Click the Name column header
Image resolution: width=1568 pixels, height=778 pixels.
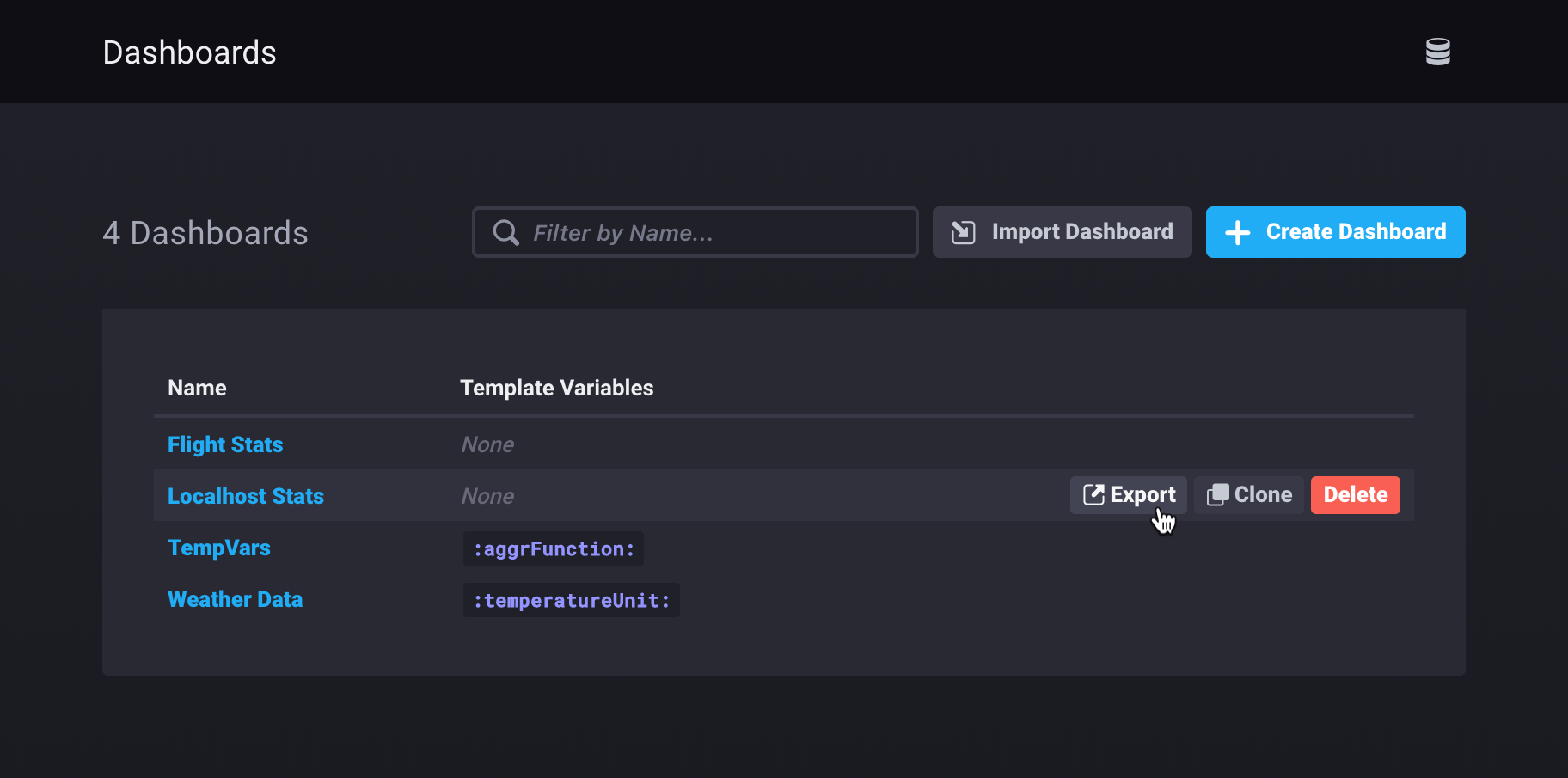(197, 388)
